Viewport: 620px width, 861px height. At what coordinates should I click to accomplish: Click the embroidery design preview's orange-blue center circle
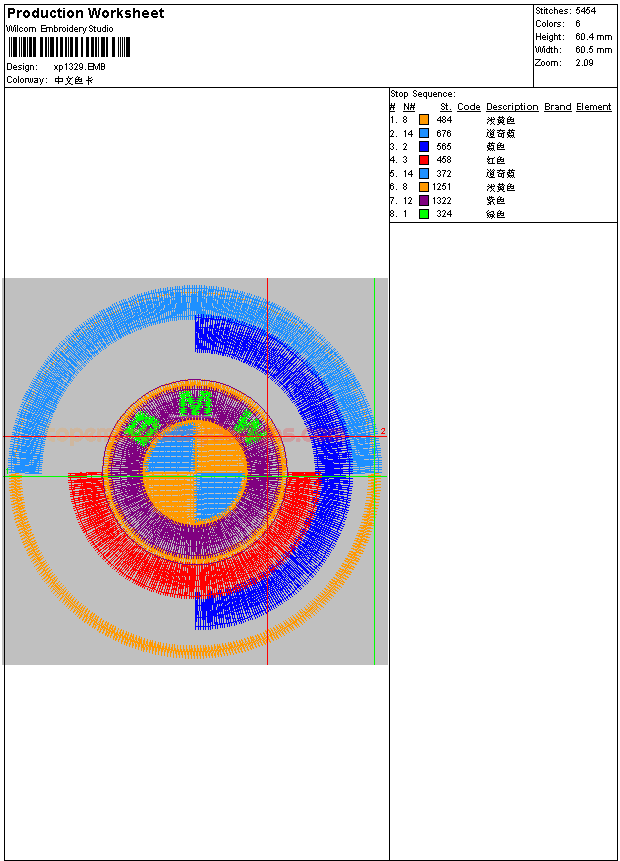click(195, 472)
